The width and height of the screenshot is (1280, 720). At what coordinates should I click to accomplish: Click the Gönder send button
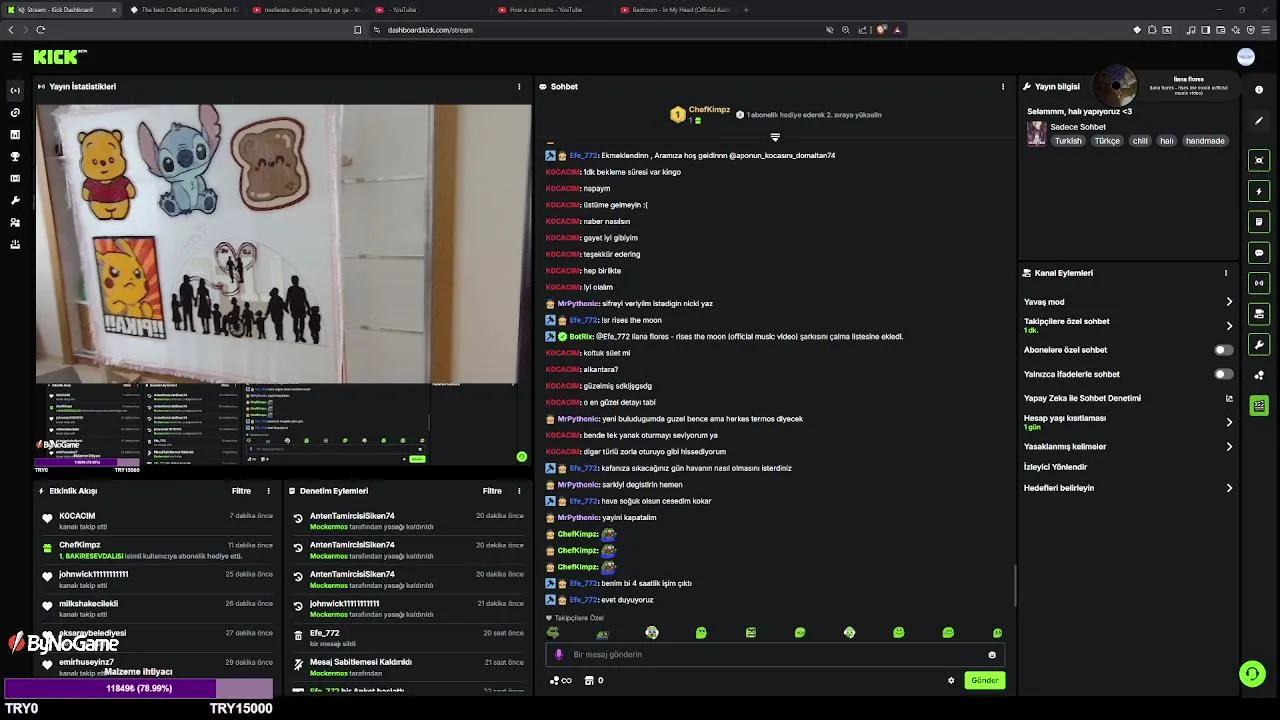pos(985,680)
